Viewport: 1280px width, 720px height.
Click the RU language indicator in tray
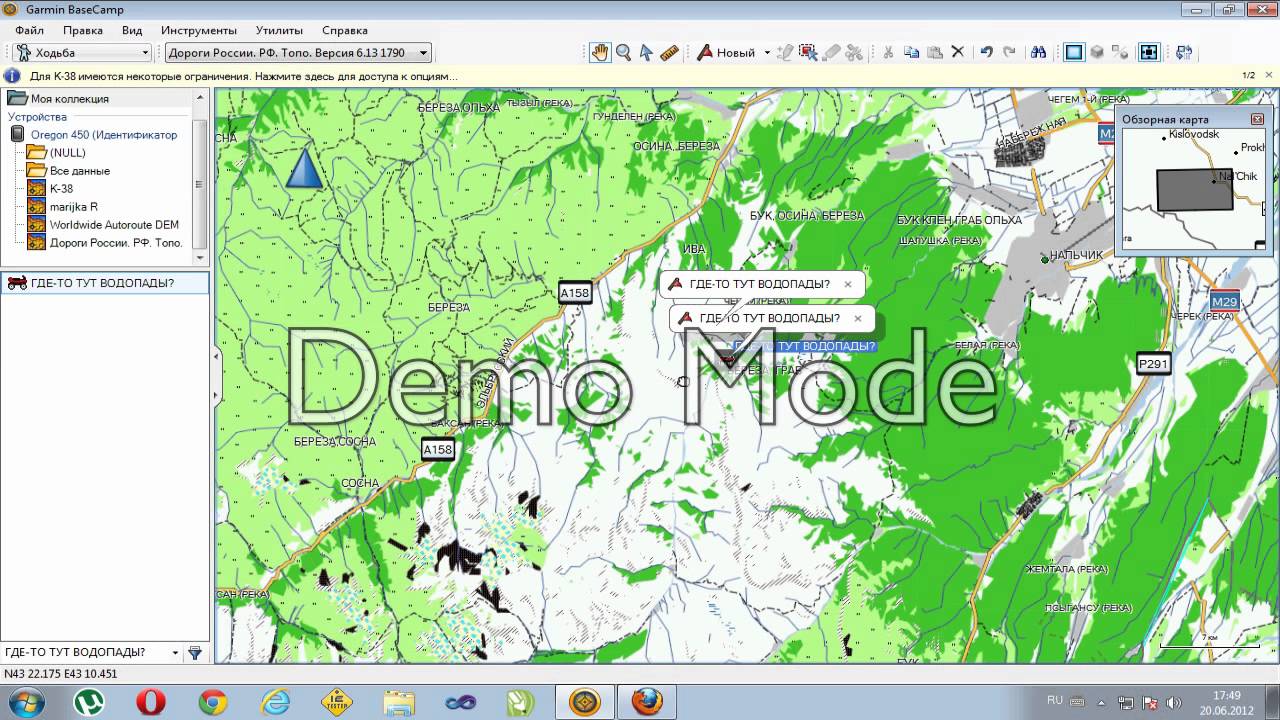pyautogui.click(x=1055, y=701)
